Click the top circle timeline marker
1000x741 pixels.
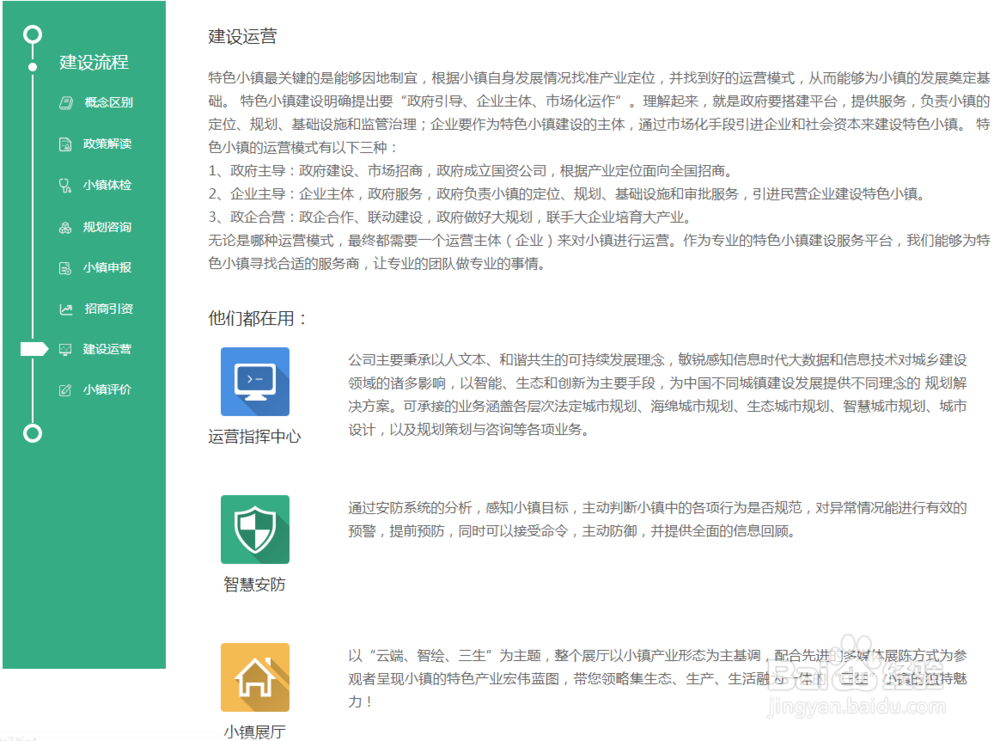33,34
